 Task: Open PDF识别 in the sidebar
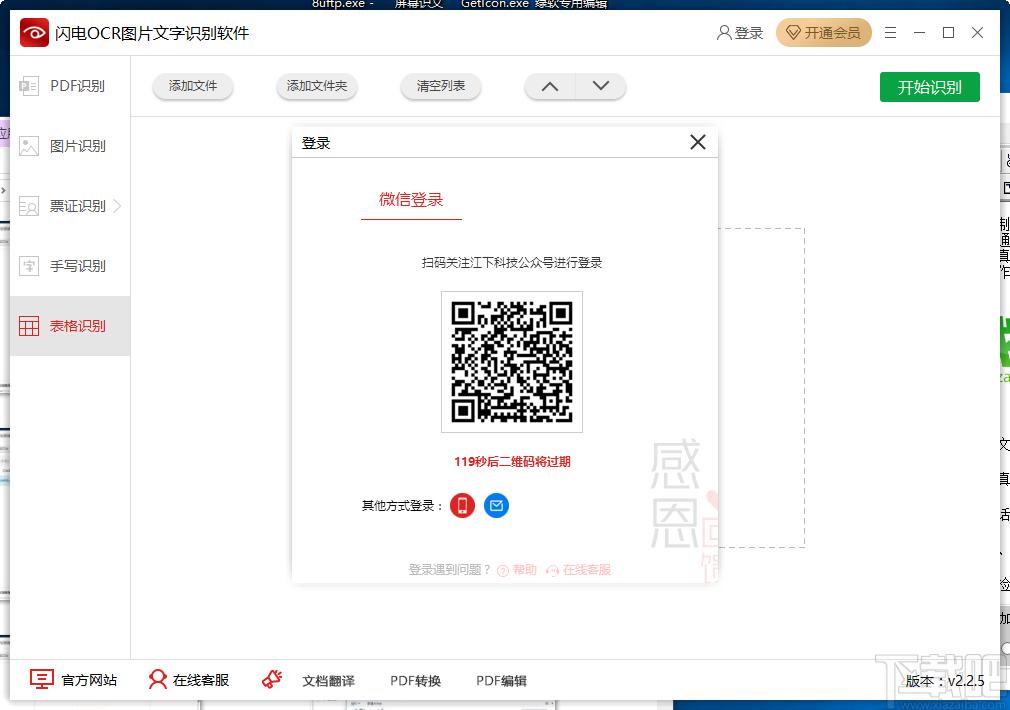(x=70, y=86)
